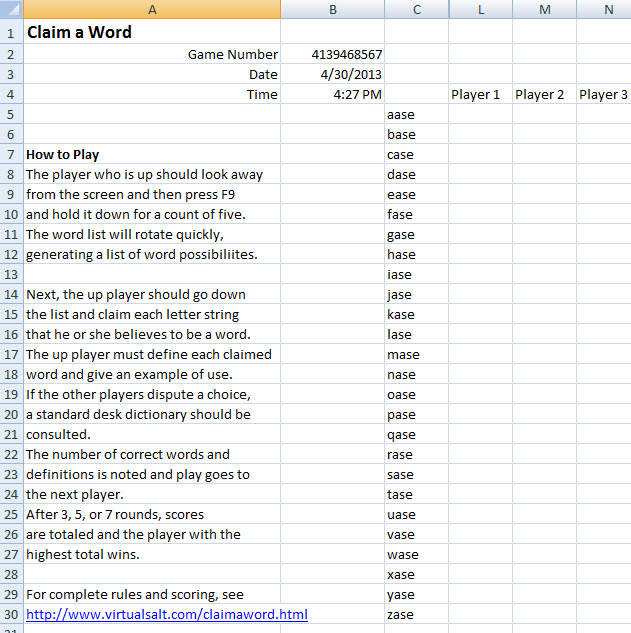Open the virtualsalt.com claimaword hyperlink
631x633 pixels.
167,614
